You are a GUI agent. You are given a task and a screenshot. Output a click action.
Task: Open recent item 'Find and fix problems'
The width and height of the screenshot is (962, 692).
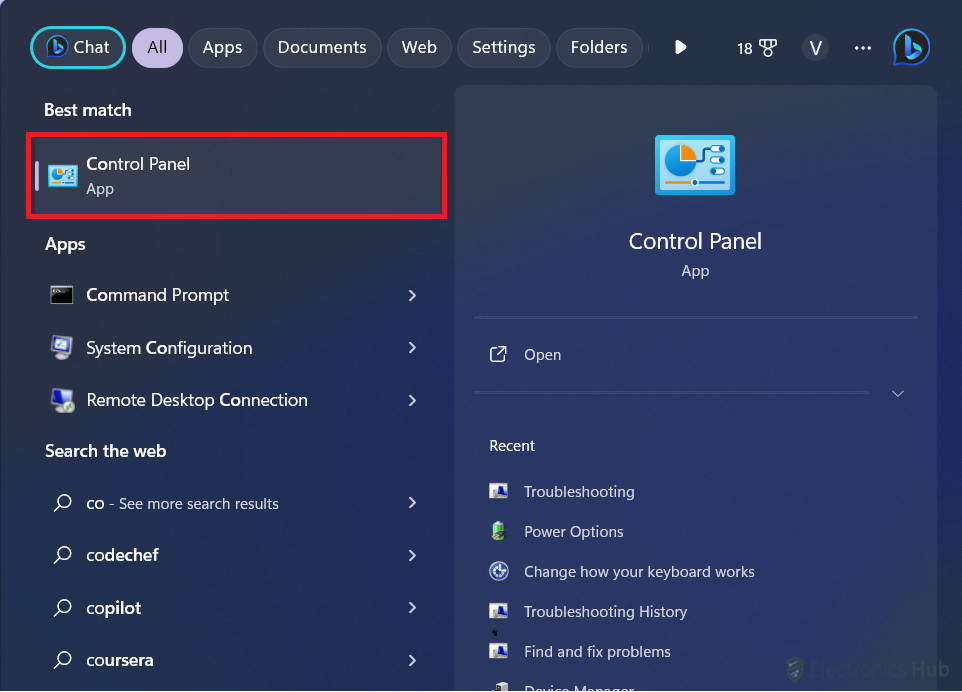(x=598, y=652)
